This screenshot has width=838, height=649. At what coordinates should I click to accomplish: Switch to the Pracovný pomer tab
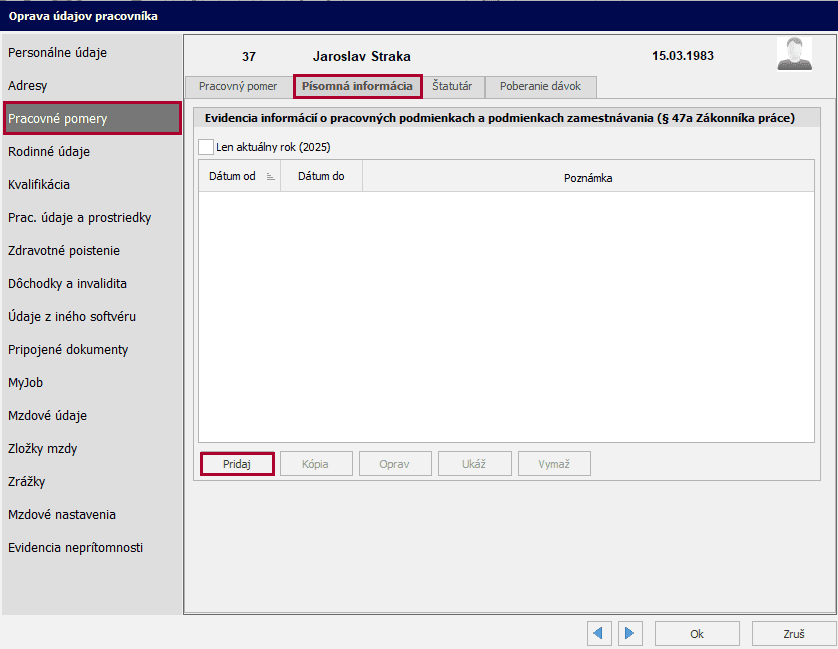pyautogui.click(x=238, y=86)
